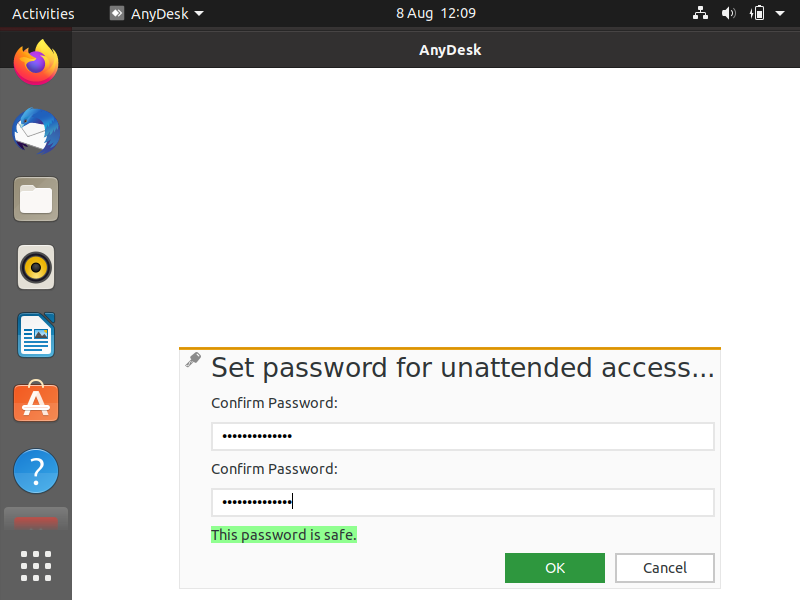This screenshot has width=800, height=600.
Task: Open Ubuntu Software store
Action: click(36, 402)
